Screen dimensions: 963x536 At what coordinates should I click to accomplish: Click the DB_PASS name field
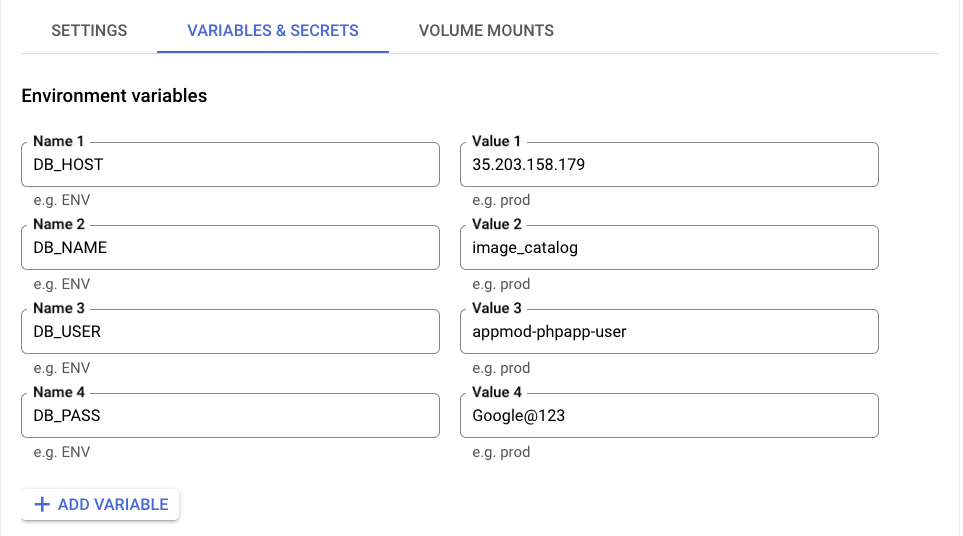(230, 416)
